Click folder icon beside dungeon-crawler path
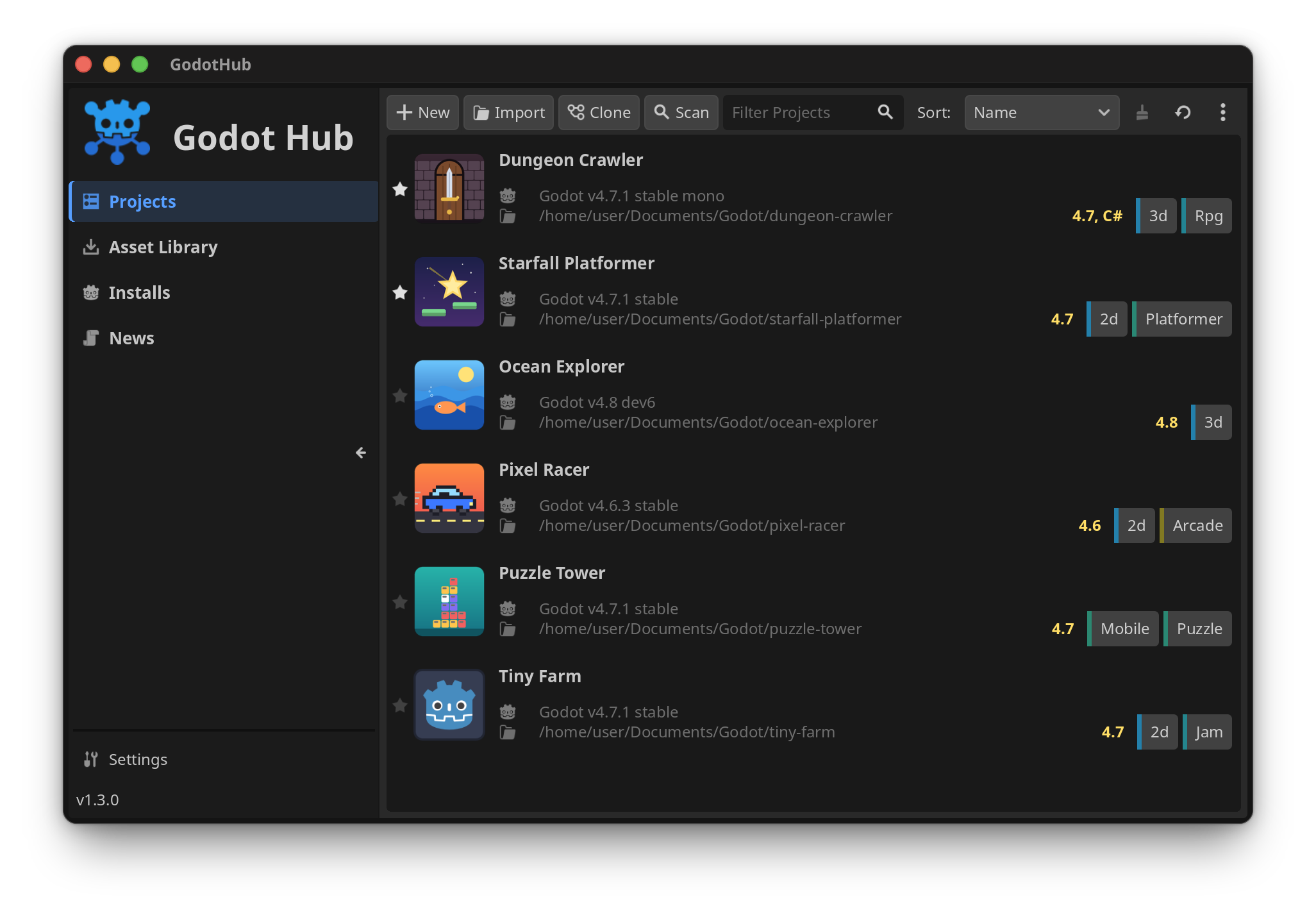This screenshot has width=1316, height=915. [x=508, y=216]
